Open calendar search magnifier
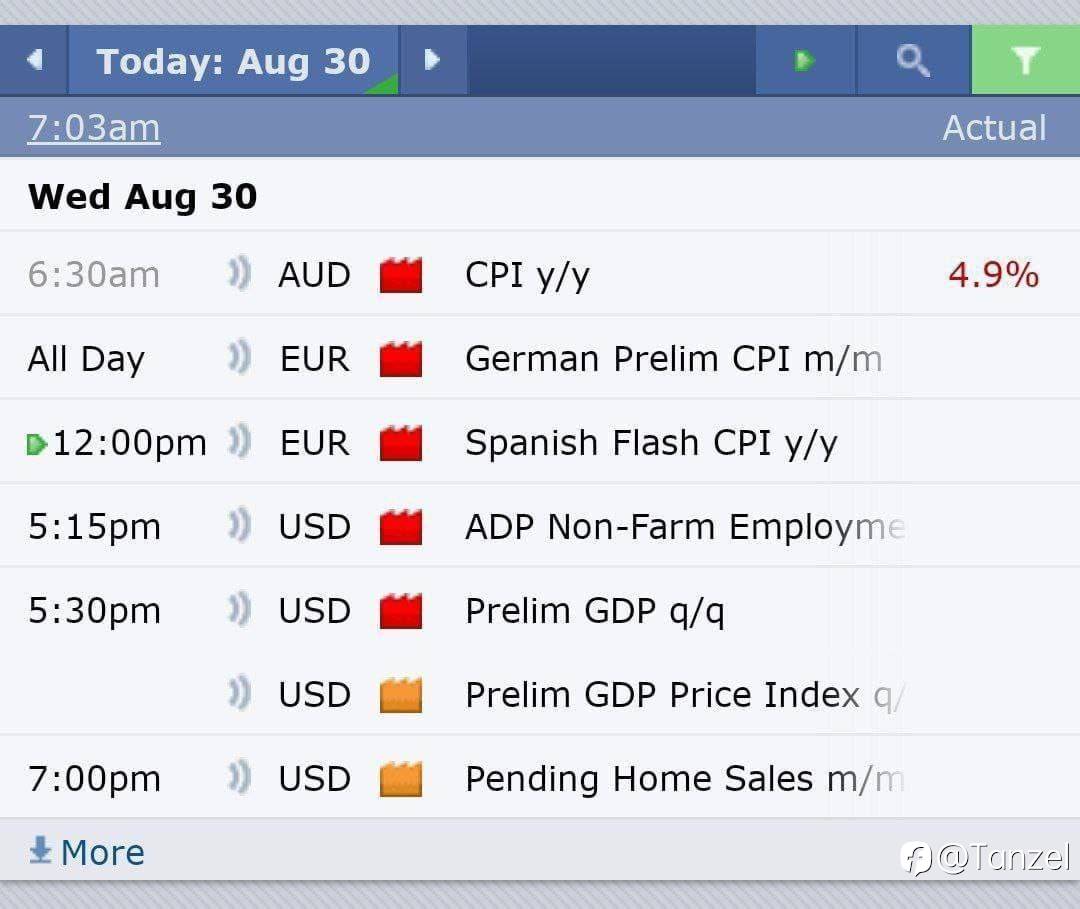 pyautogui.click(x=913, y=60)
